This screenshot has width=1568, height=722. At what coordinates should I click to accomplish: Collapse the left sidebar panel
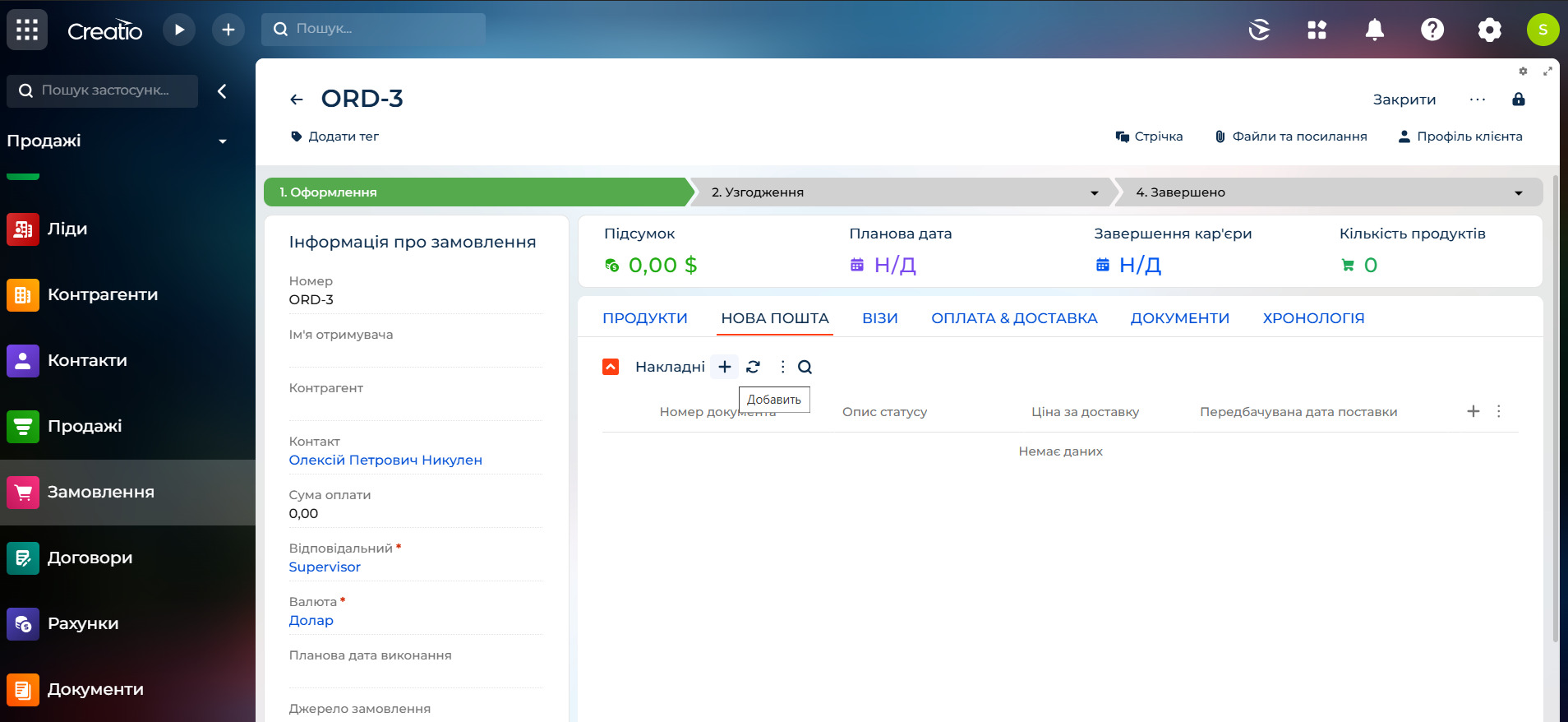[222, 91]
